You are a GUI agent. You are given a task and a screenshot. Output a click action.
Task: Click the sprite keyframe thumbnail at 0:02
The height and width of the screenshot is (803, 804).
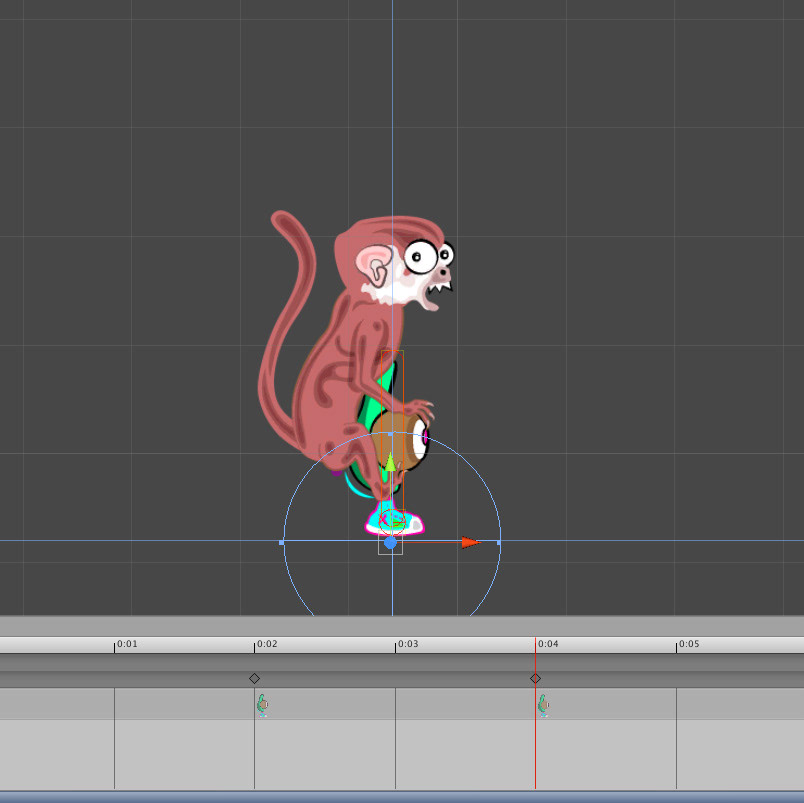(x=263, y=705)
